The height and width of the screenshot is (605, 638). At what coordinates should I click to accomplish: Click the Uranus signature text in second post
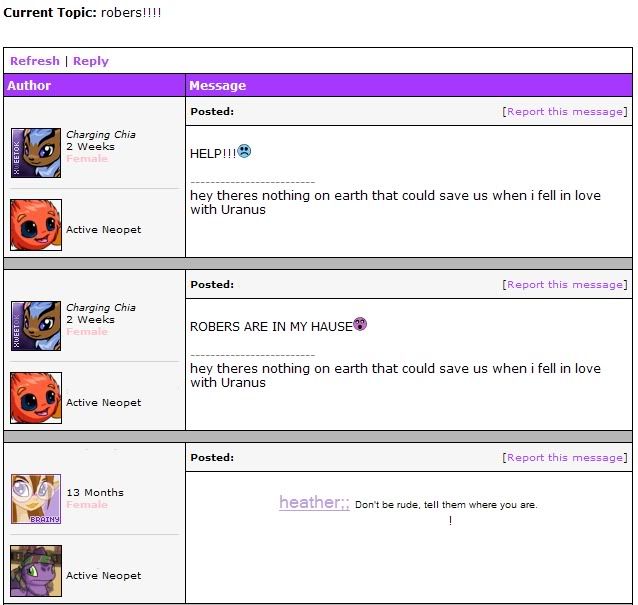[395, 375]
